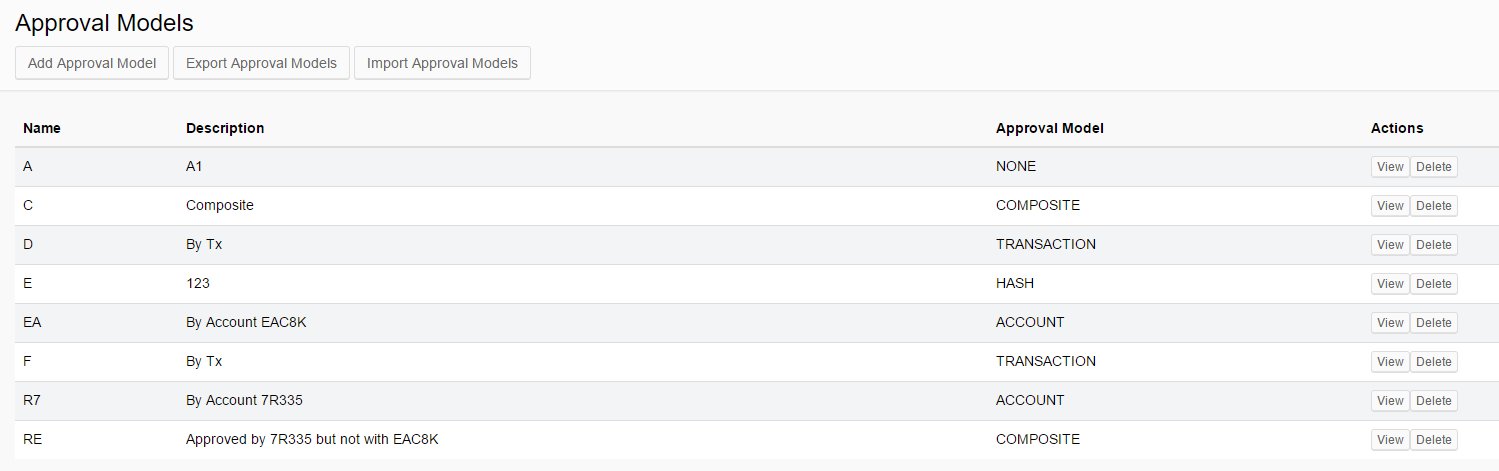Open Import Approval Models
The height and width of the screenshot is (471, 1499).
click(442, 63)
